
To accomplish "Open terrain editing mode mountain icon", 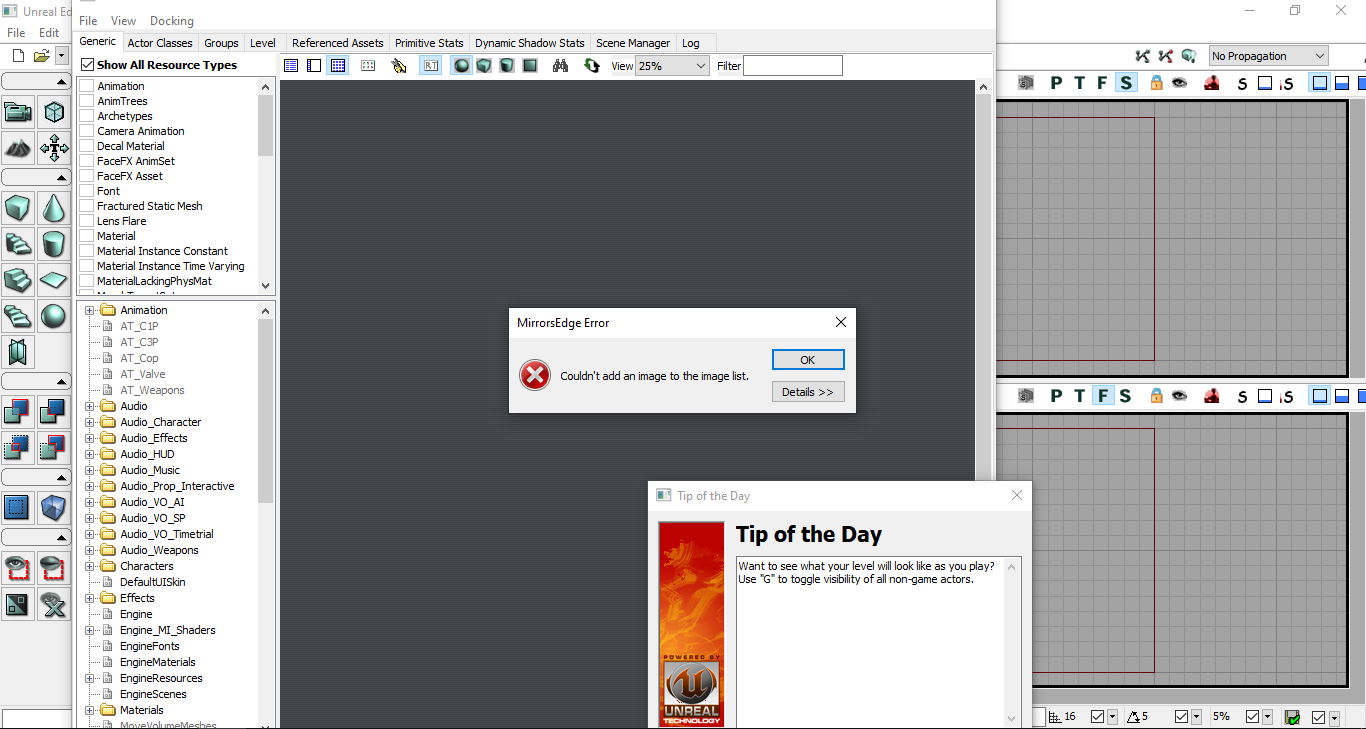I will click(x=18, y=149).
